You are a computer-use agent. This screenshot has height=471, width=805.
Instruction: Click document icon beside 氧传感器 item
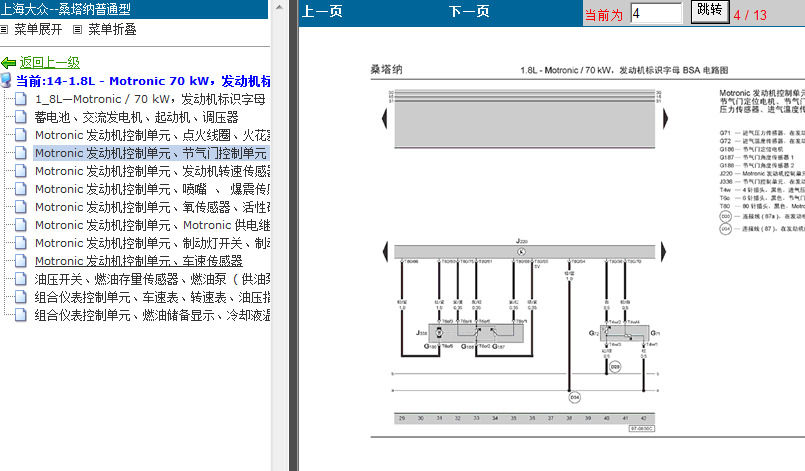(x=21, y=206)
